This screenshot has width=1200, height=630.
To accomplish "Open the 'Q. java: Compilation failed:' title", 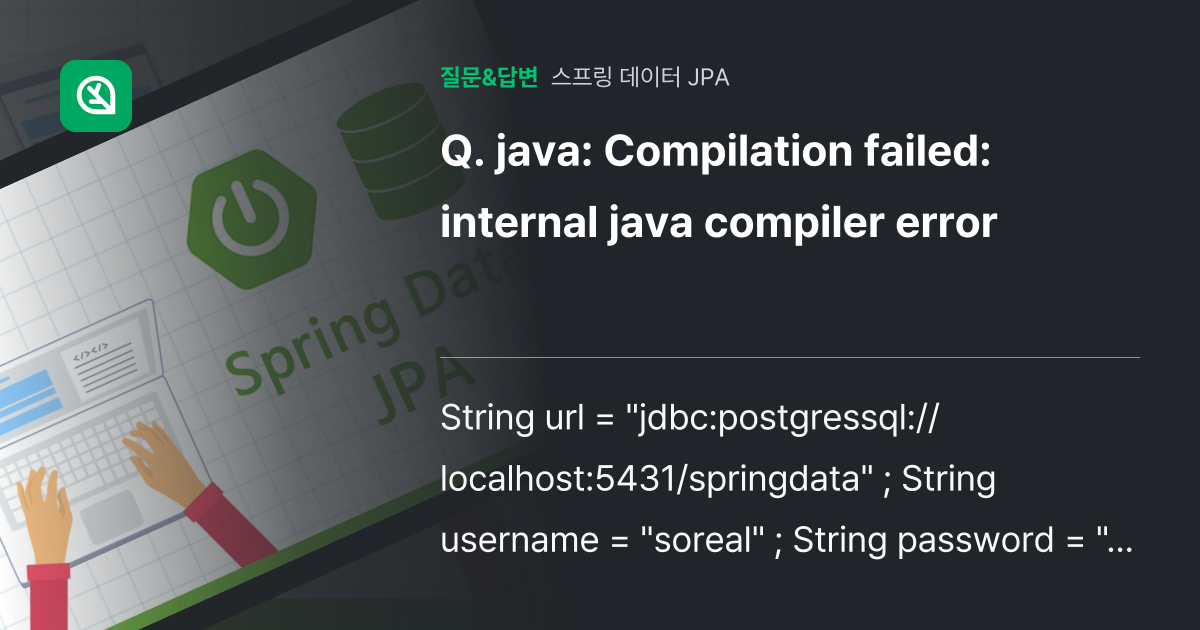I will (x=715, y=153).
